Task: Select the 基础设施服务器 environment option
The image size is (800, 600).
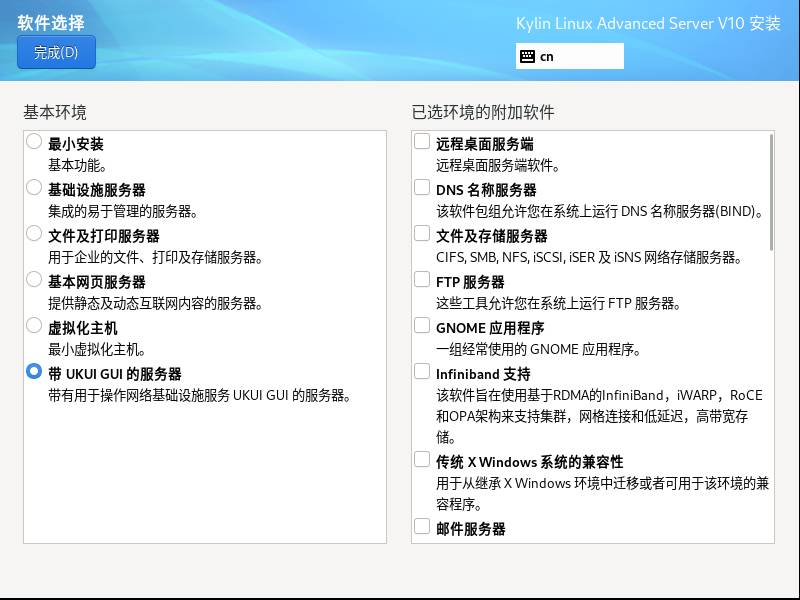Action: (34, 188)
